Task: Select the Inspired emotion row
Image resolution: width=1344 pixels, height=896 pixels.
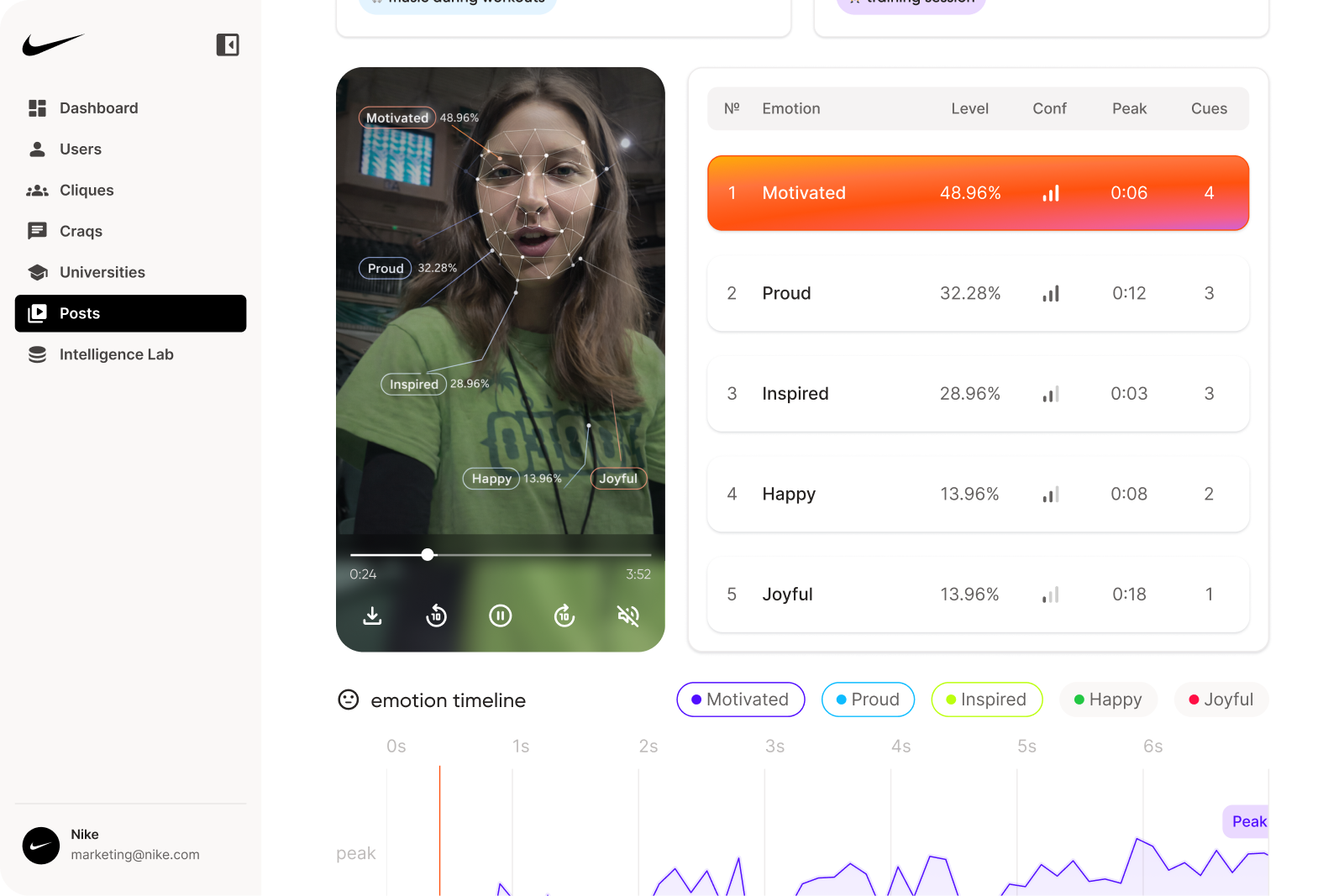Action: (978, 394)
